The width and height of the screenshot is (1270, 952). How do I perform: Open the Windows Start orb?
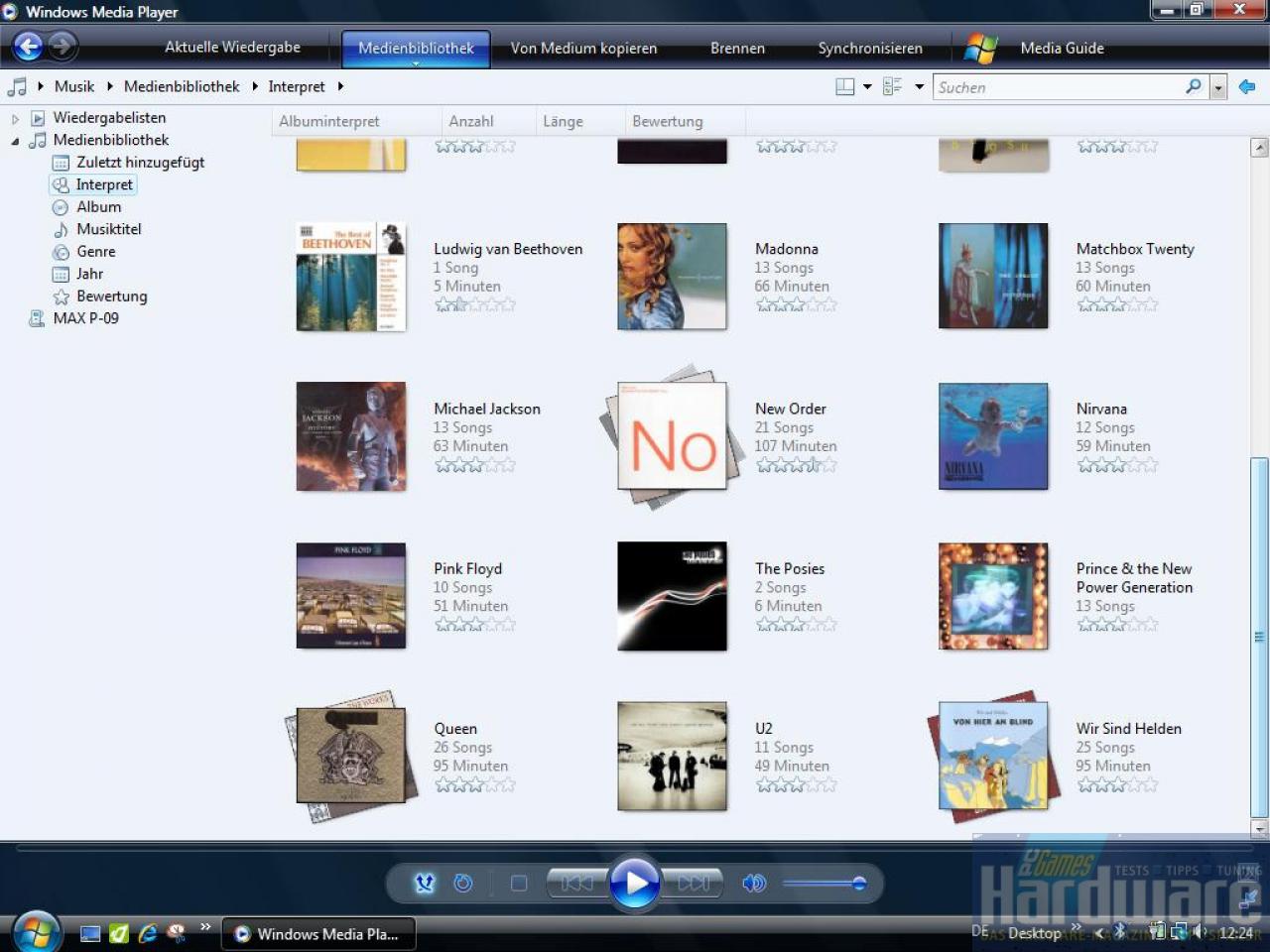tap(37, 931)
